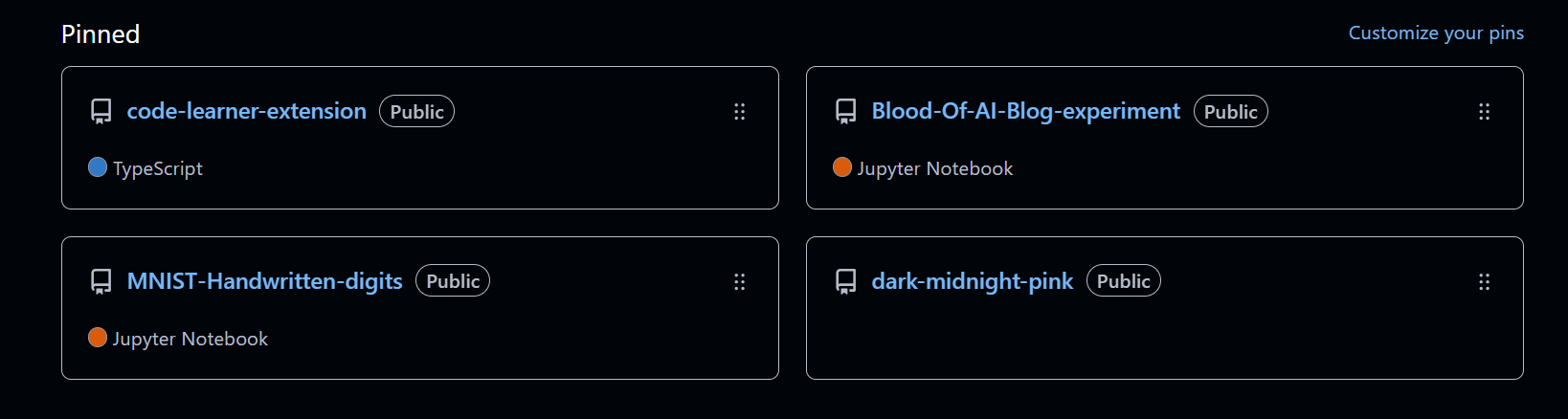1568x419 pixels.
Task: Click Jupyter Notebook label under MNIST-Handwritten-digits
Action: (190, 339)
